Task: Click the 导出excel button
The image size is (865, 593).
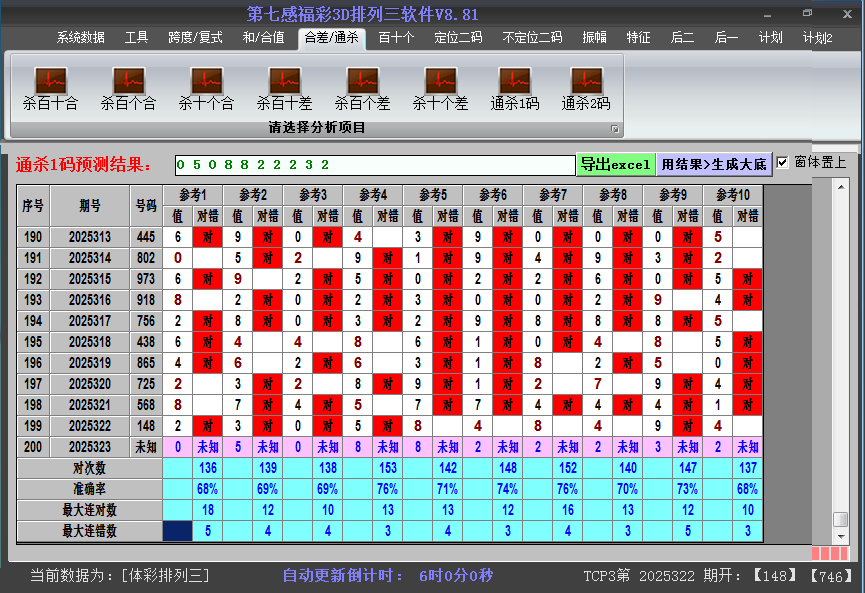Action: point(616,162)
